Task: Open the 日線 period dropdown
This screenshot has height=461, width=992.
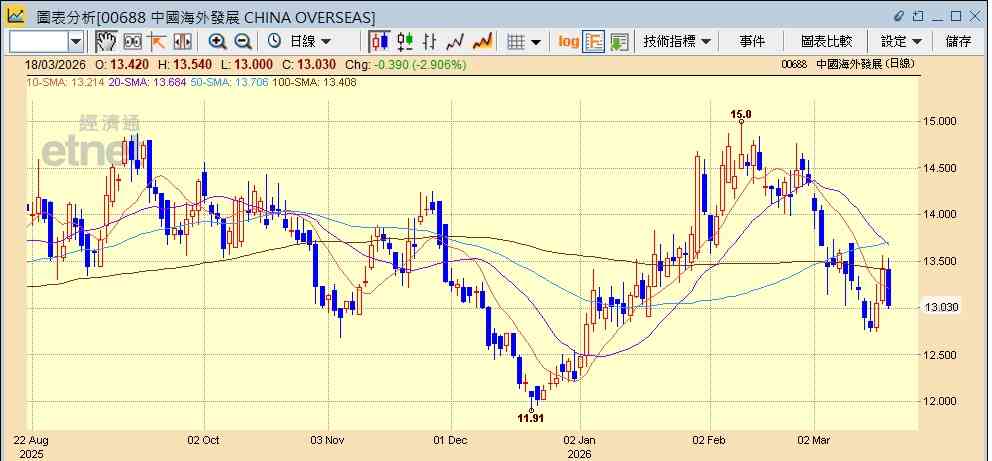Action: click(310, 42)
